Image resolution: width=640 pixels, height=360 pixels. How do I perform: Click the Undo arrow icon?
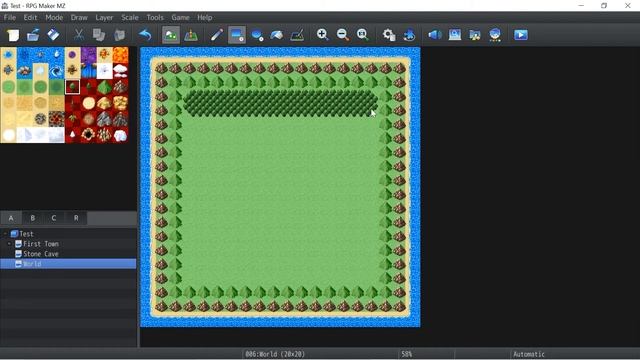[x=145, y=35]
